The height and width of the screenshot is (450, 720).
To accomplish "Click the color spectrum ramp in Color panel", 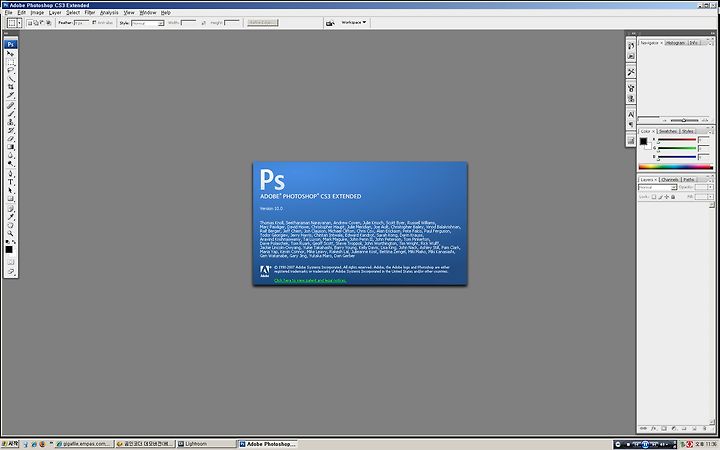I will (675, 167).
